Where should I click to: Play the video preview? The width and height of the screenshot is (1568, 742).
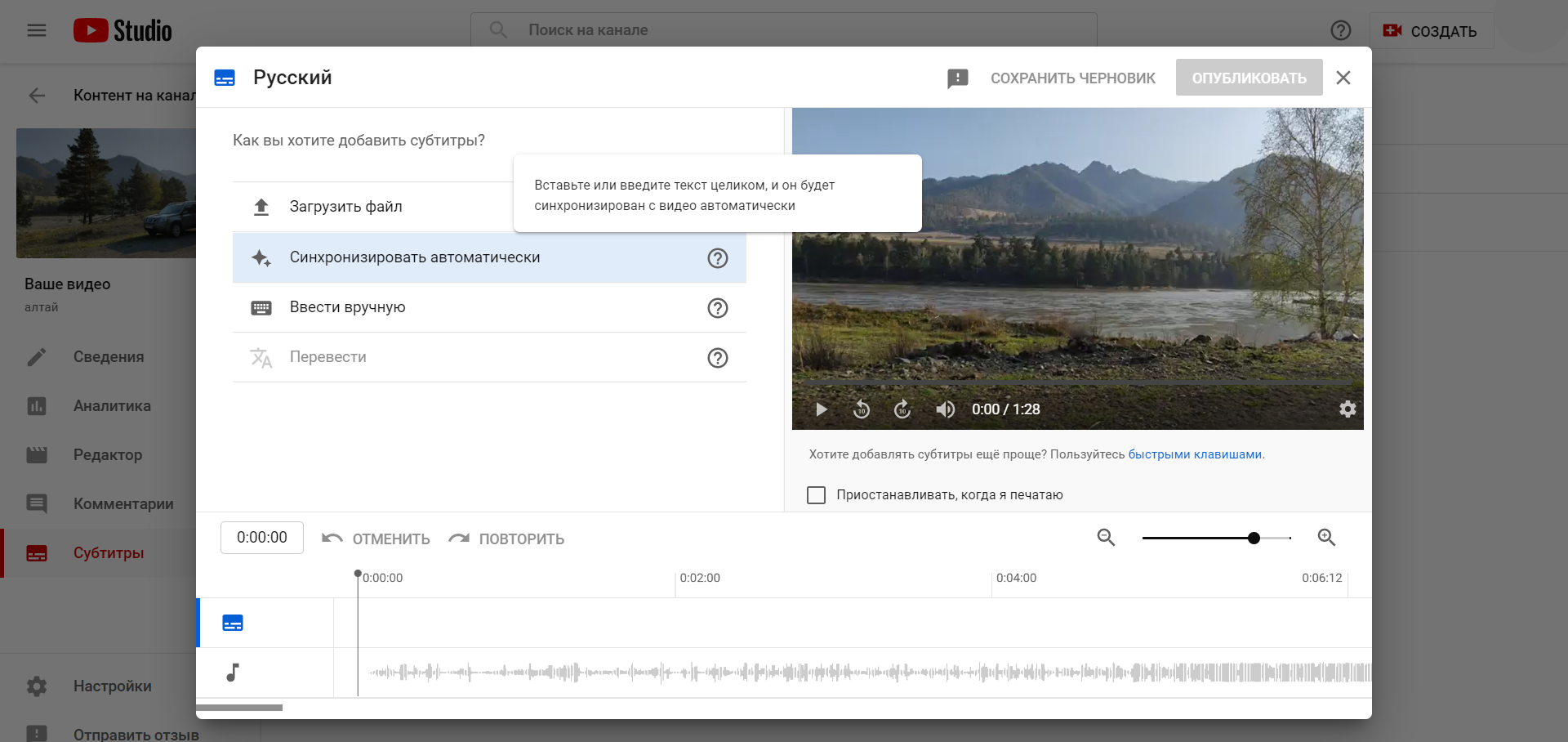(x=822, y=409)
